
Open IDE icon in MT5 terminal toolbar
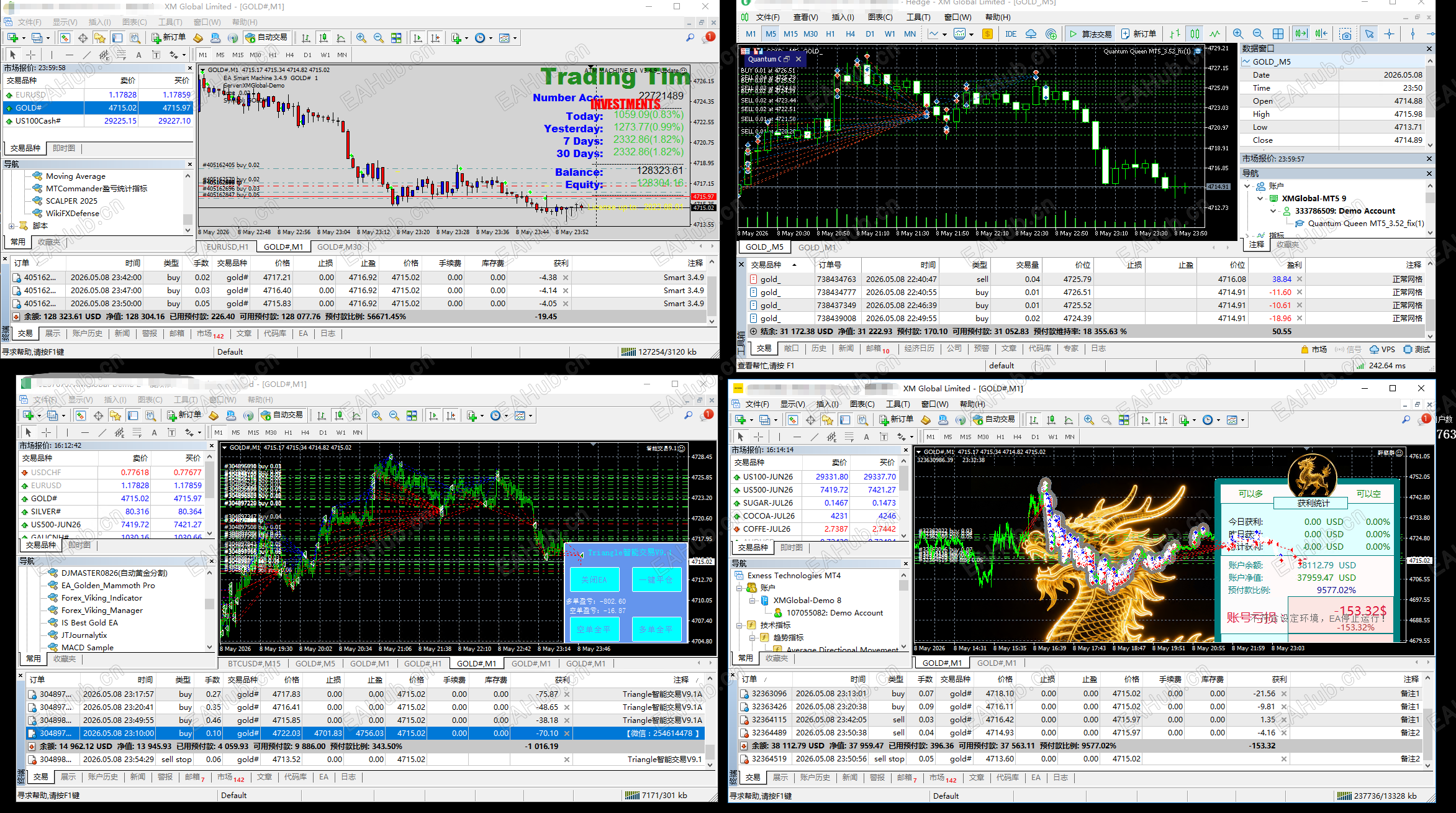click(x=1011, y=34)
